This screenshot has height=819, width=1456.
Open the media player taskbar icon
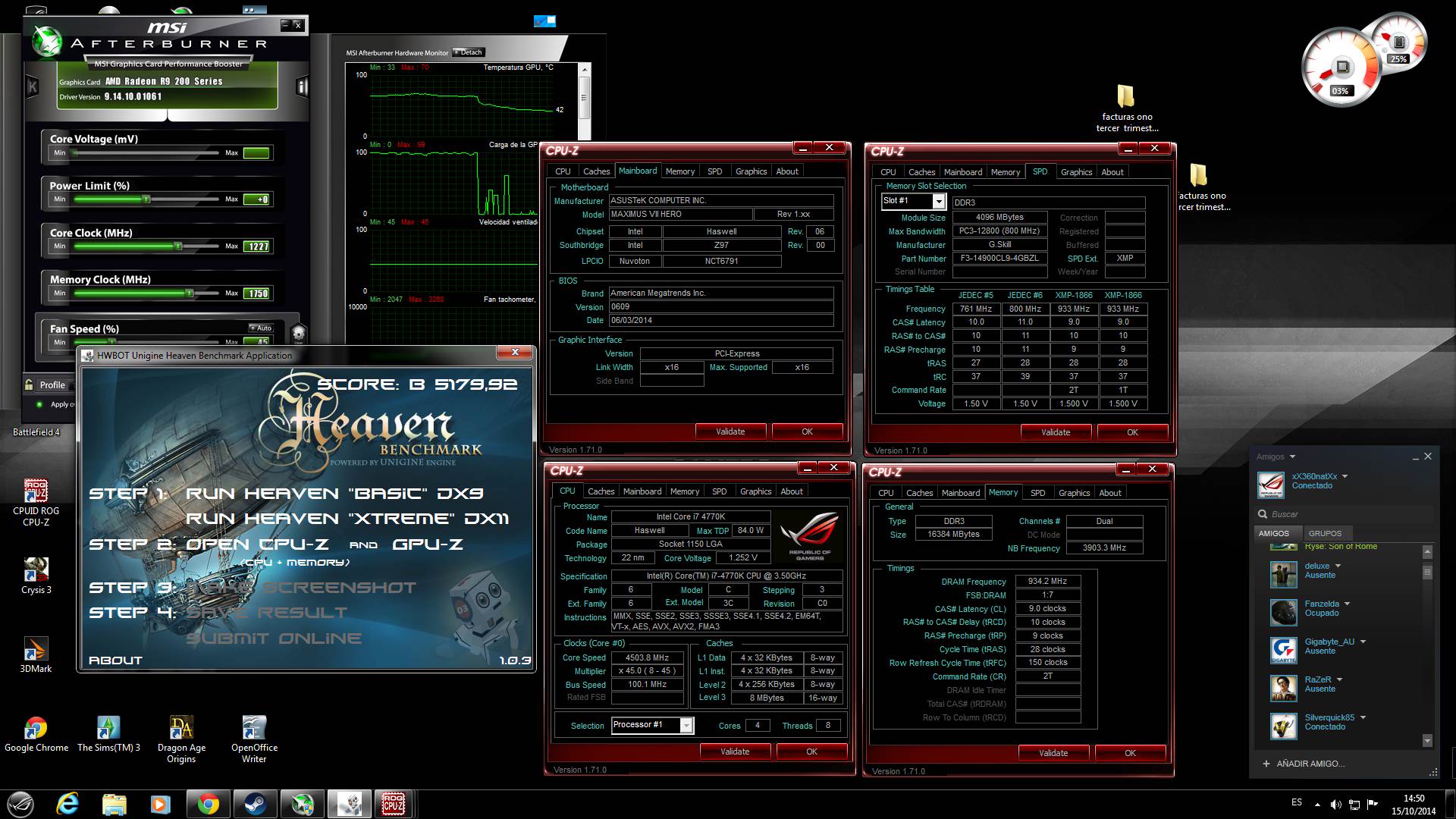[160, 804]
